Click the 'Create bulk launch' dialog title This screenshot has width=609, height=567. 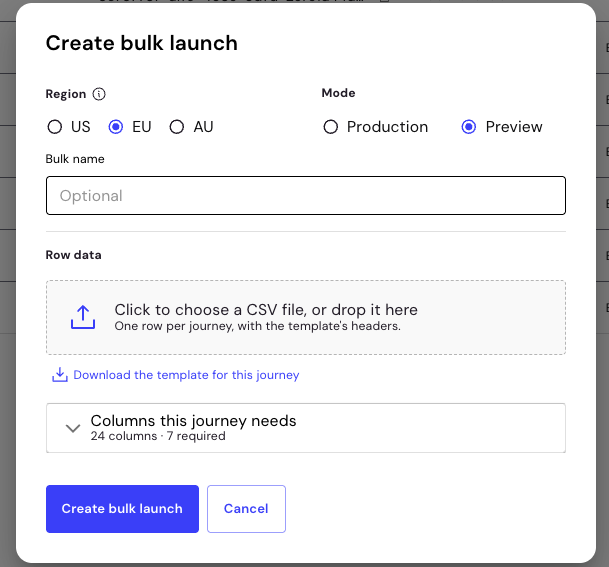pos(142,43)
